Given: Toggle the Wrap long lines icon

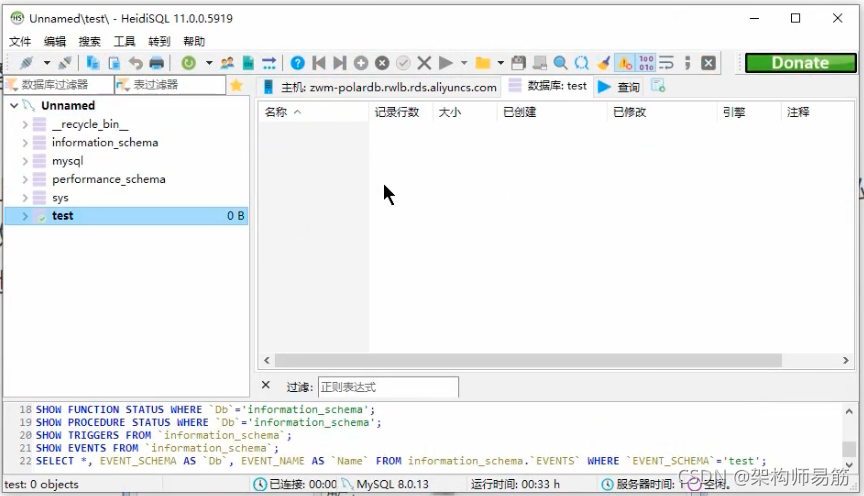Looking at the screenshot, I should (x=666, y=63).
